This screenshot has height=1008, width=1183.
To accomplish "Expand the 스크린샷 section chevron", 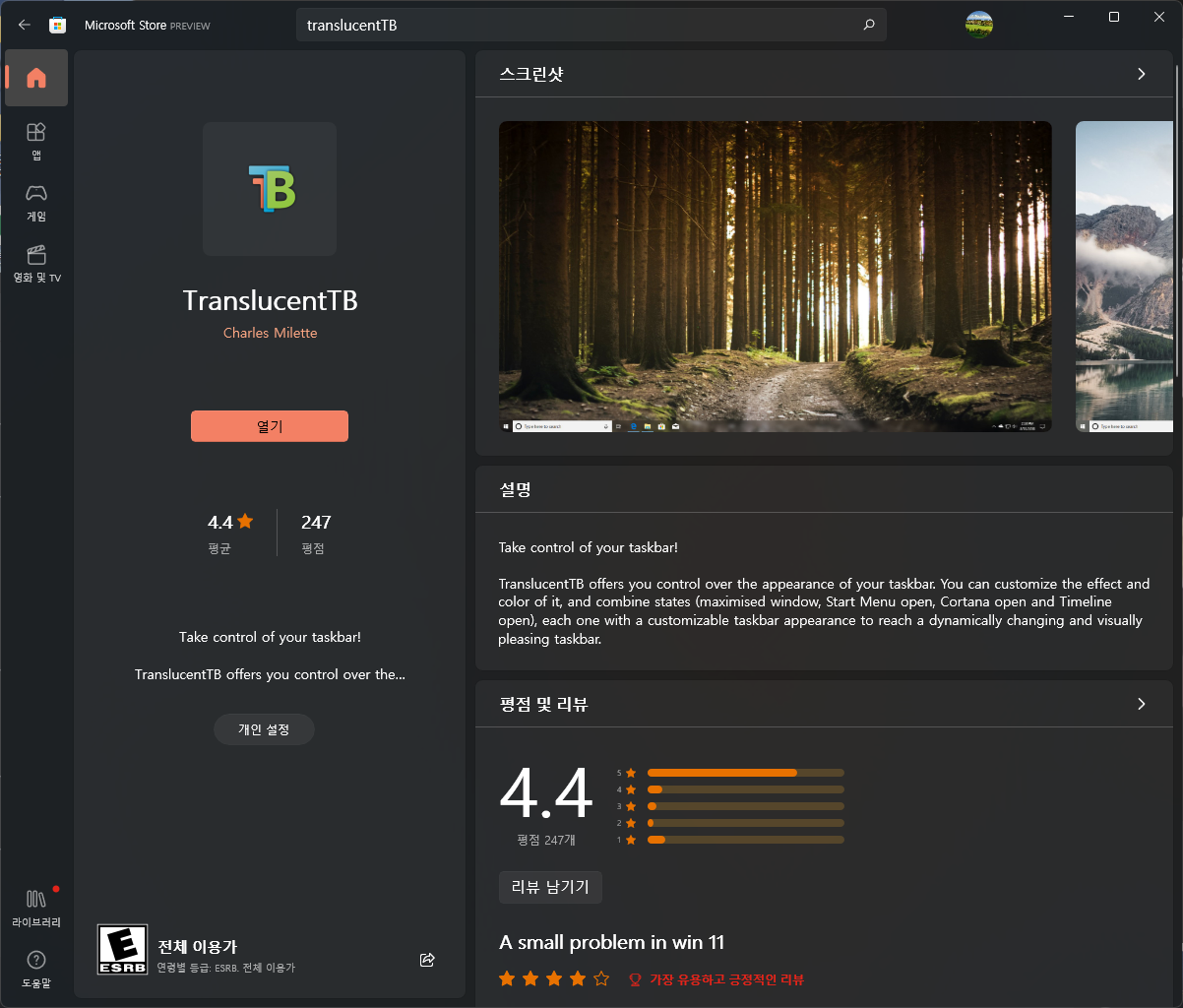I will click(1142, 74).
